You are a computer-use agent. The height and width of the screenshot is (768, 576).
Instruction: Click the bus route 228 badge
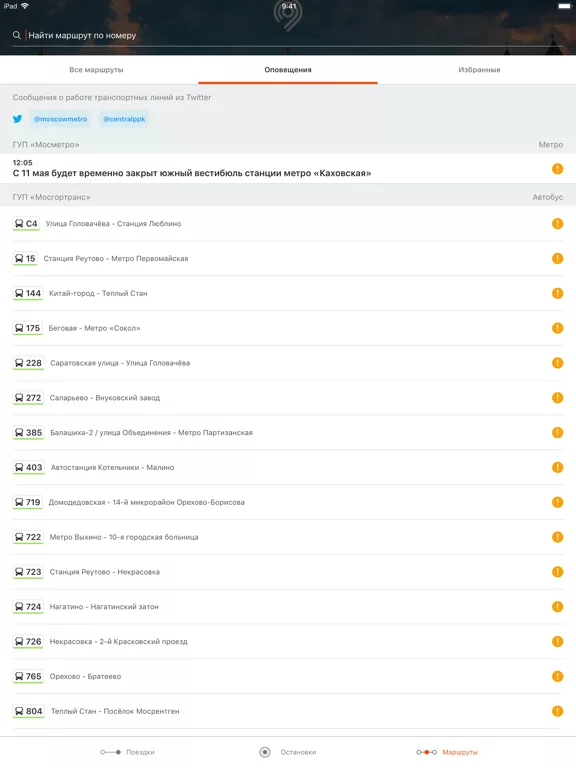click(x=28, y=363)
